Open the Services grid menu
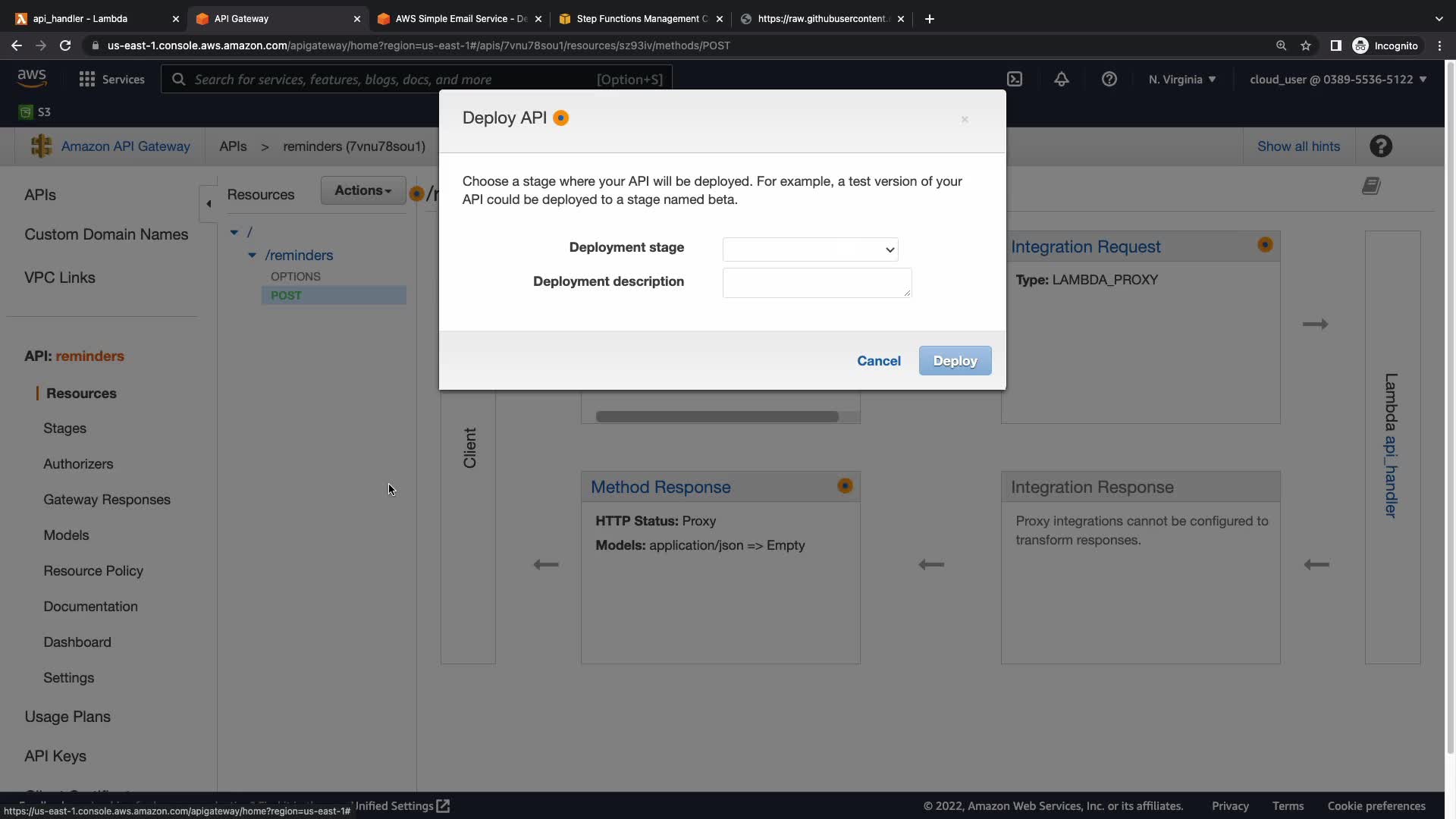The image size is (1456, 819). [87, 80]
